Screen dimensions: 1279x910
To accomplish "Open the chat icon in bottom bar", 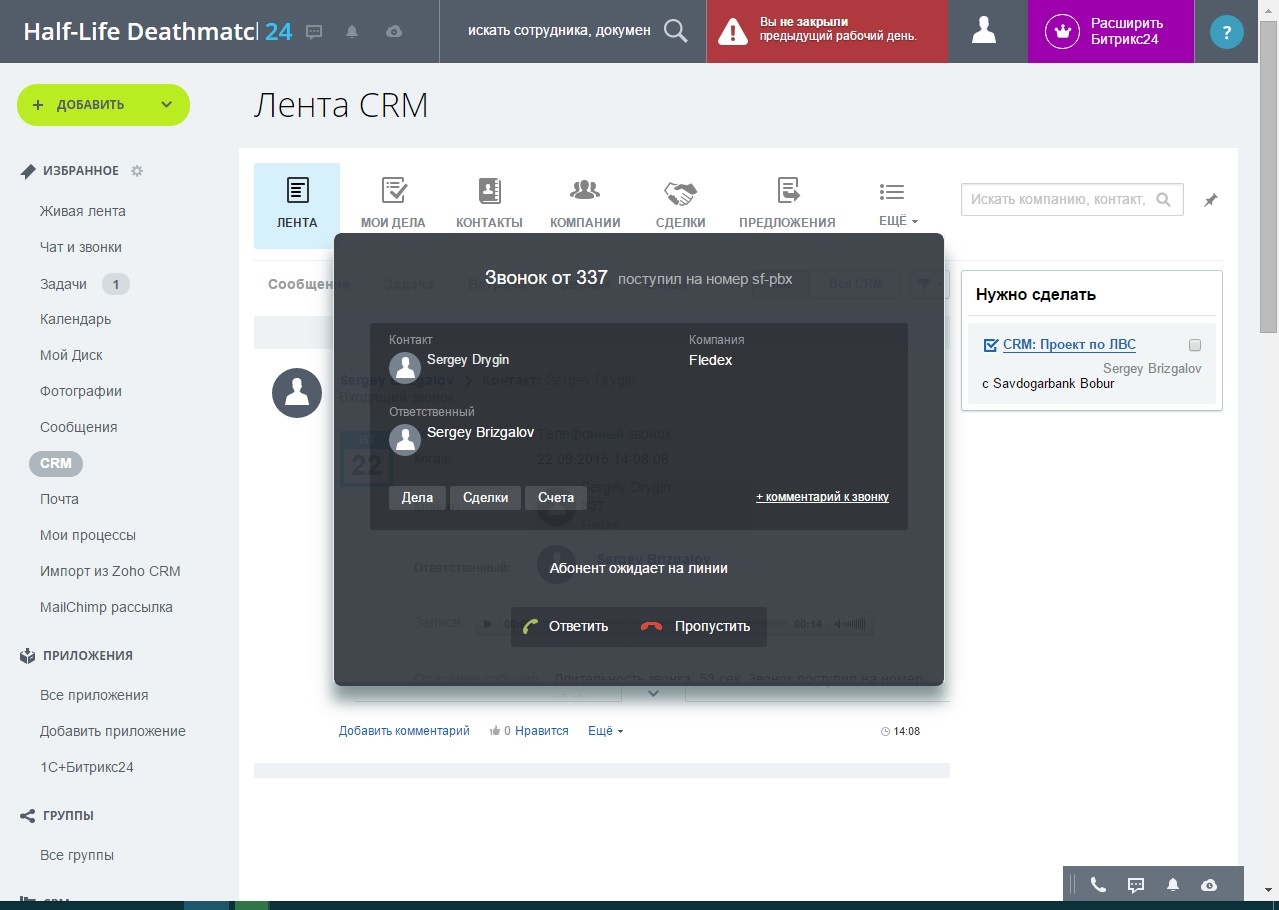I will tap(1135, 885).
